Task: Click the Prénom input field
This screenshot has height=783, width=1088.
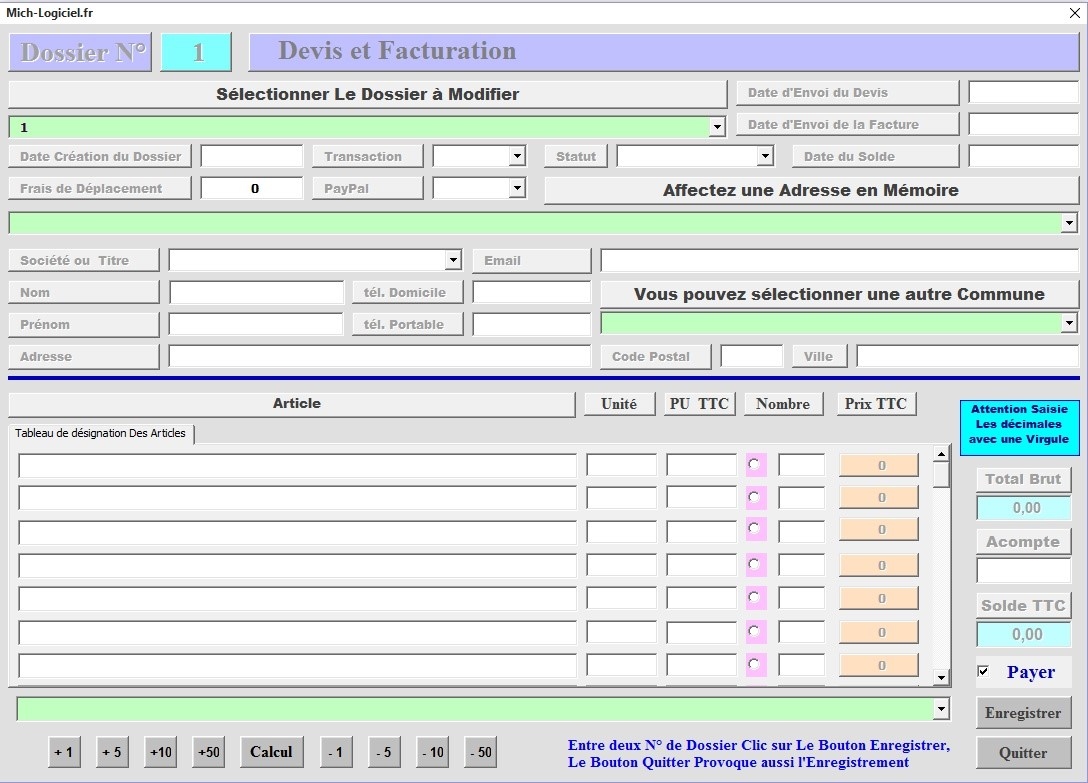Action: pos(256,324)
